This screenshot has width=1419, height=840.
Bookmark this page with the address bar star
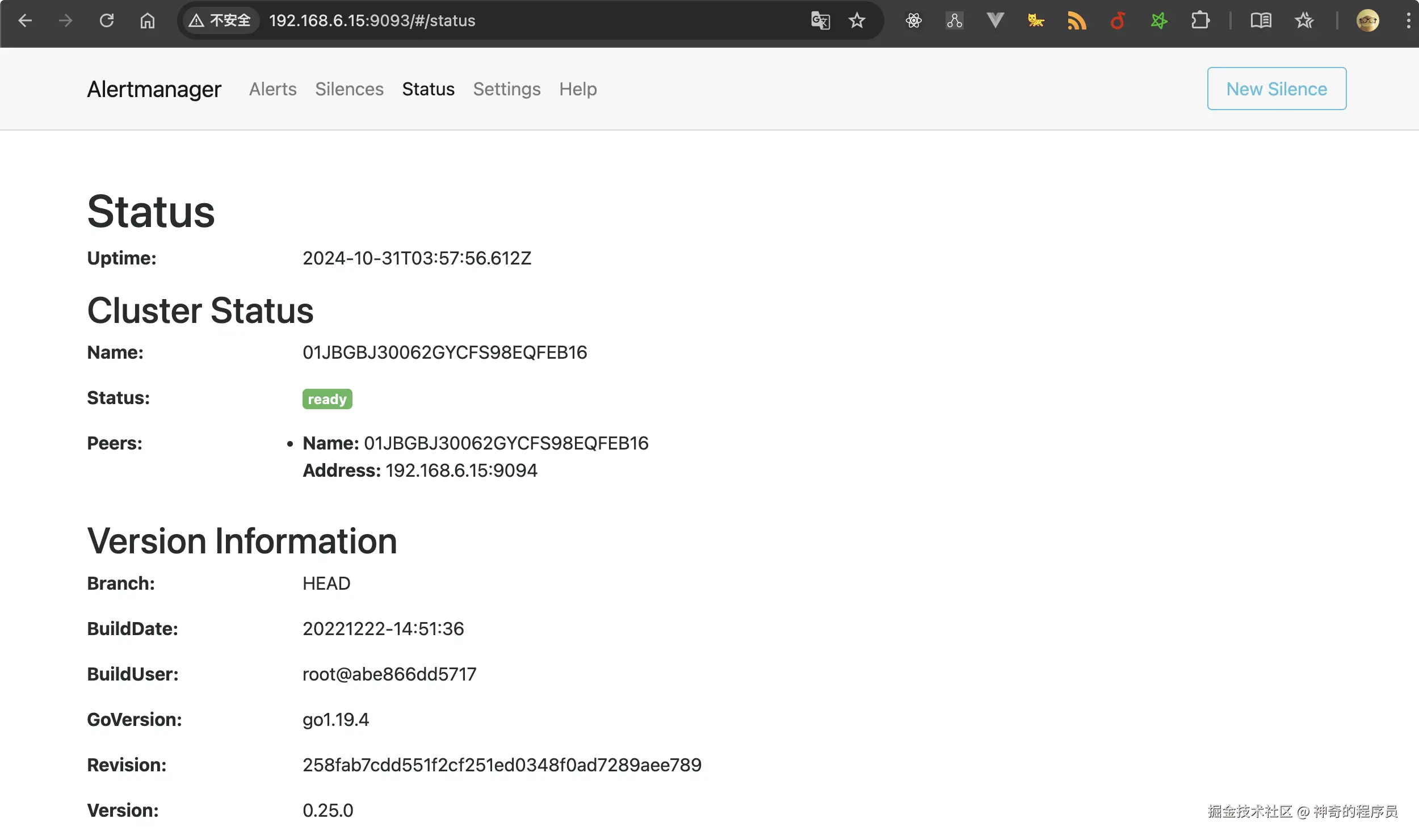coord(857,21)
